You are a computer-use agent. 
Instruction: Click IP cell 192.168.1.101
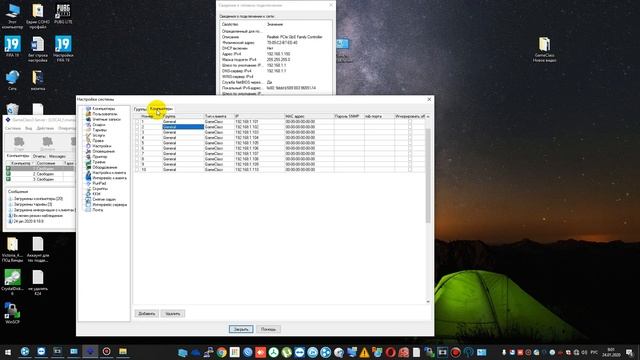259,122
